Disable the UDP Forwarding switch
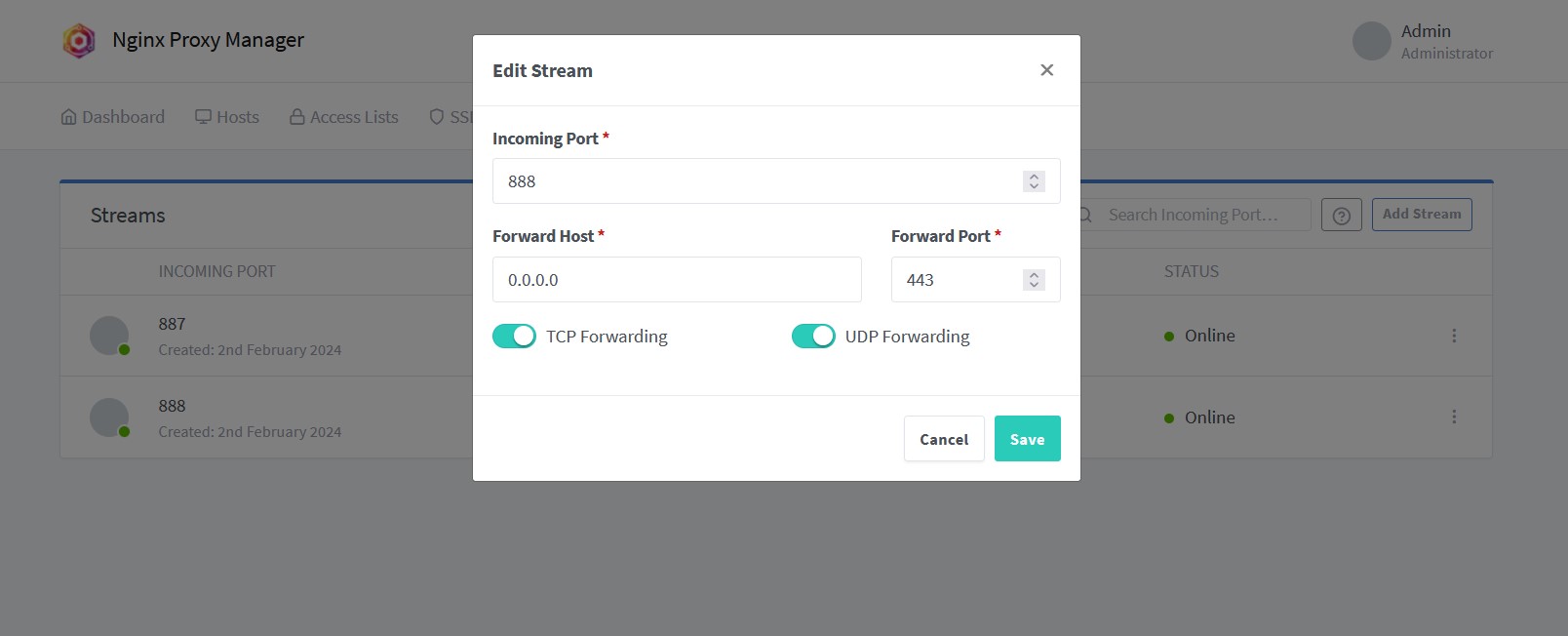Screen dimensions: 1568x636 (x=813, y=337)
